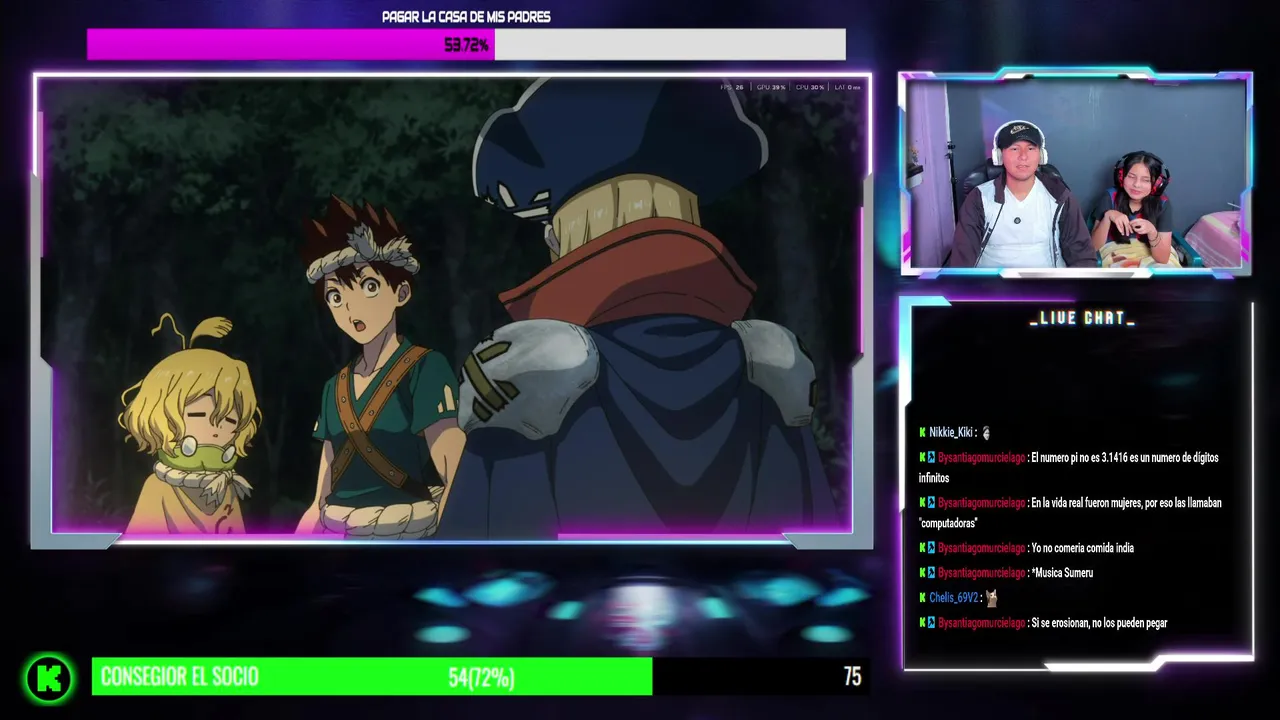Click the "53.72%" goal percentage
The image size is (1280, 720).
pos(466,45)
